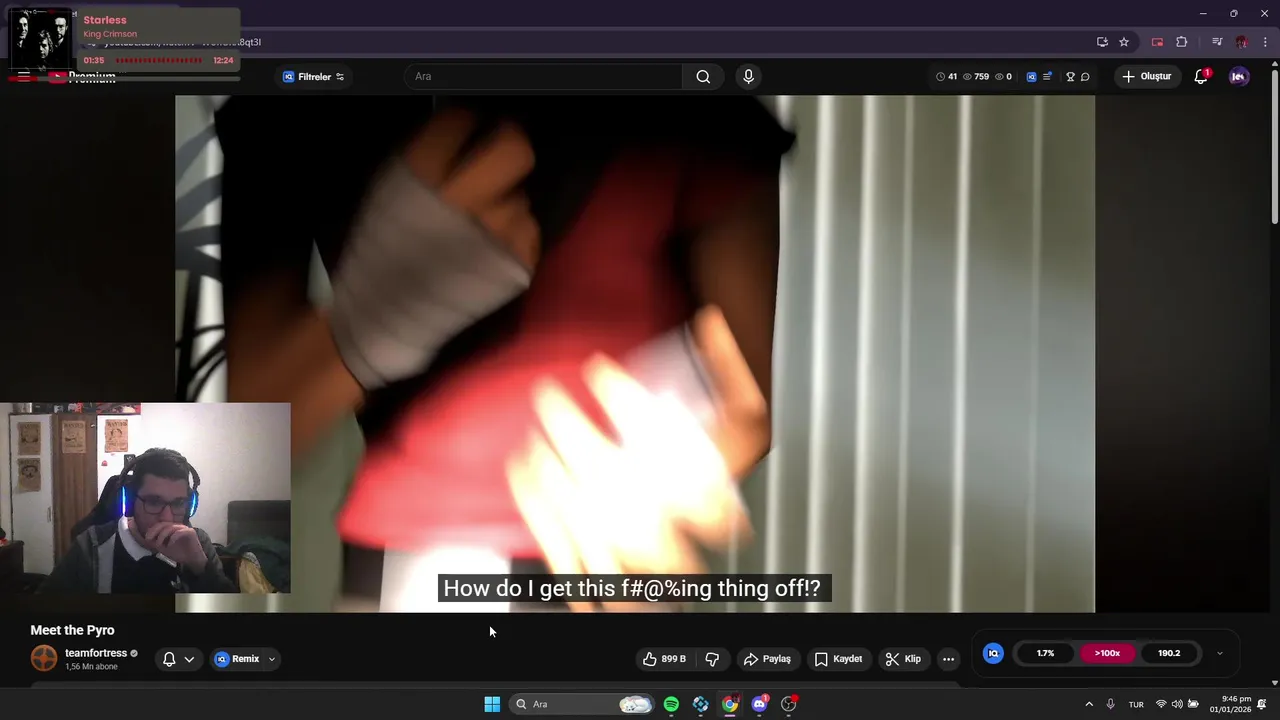Open the teamfortress channel name link
The width and height of the screenshot is (1280, 720).
point(96,653)
